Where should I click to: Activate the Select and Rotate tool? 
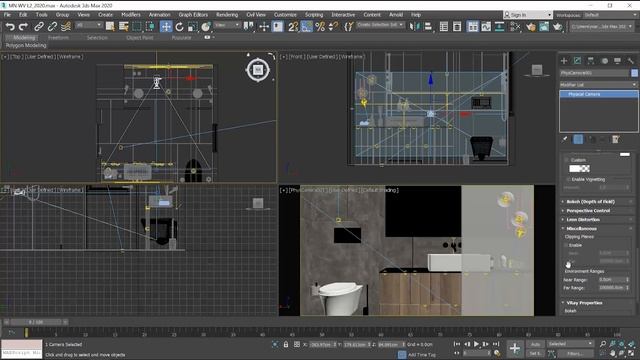[179, 27]
